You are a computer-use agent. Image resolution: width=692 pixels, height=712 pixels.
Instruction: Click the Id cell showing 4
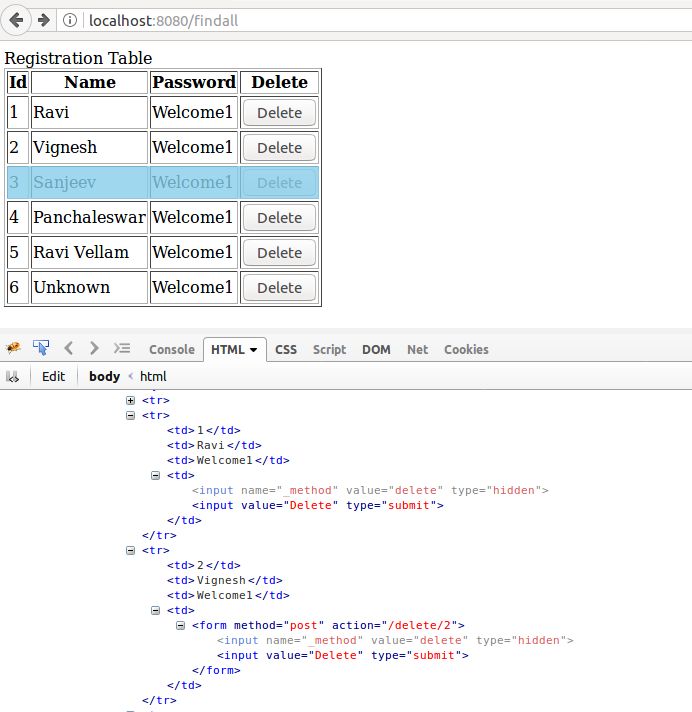pos(18,218)
